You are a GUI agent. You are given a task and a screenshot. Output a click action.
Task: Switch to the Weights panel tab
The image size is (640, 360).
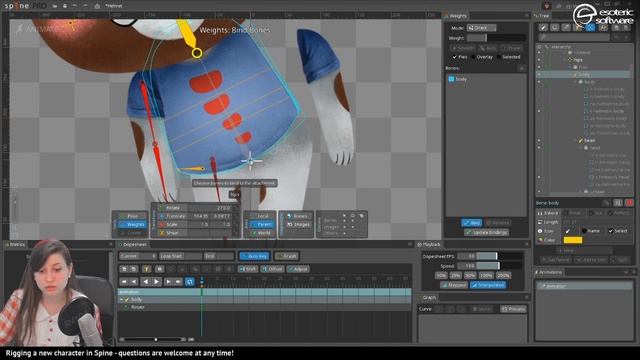pos(456,16)
